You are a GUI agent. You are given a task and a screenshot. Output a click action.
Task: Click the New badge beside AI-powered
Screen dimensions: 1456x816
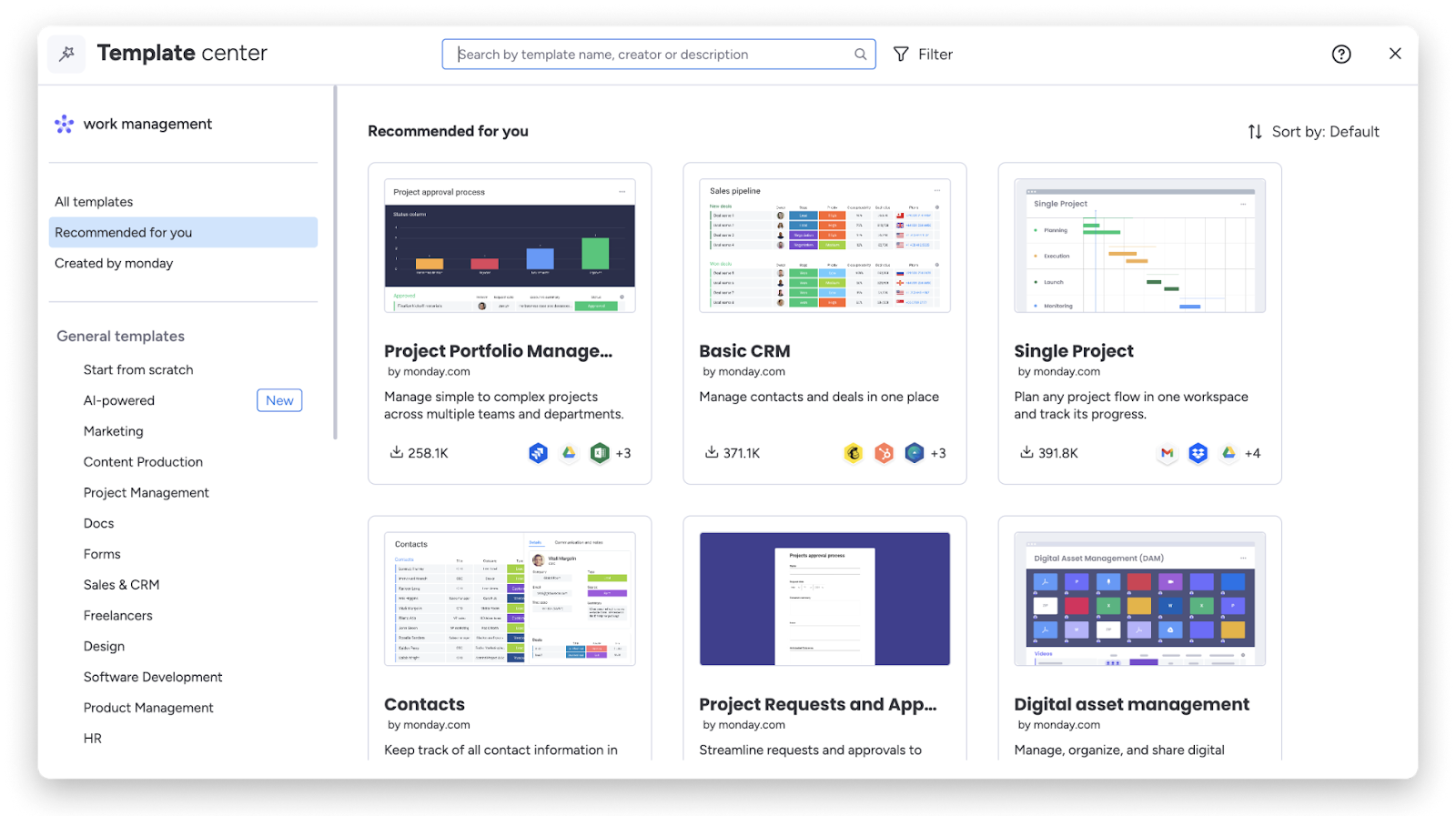(x=279, y=400)
